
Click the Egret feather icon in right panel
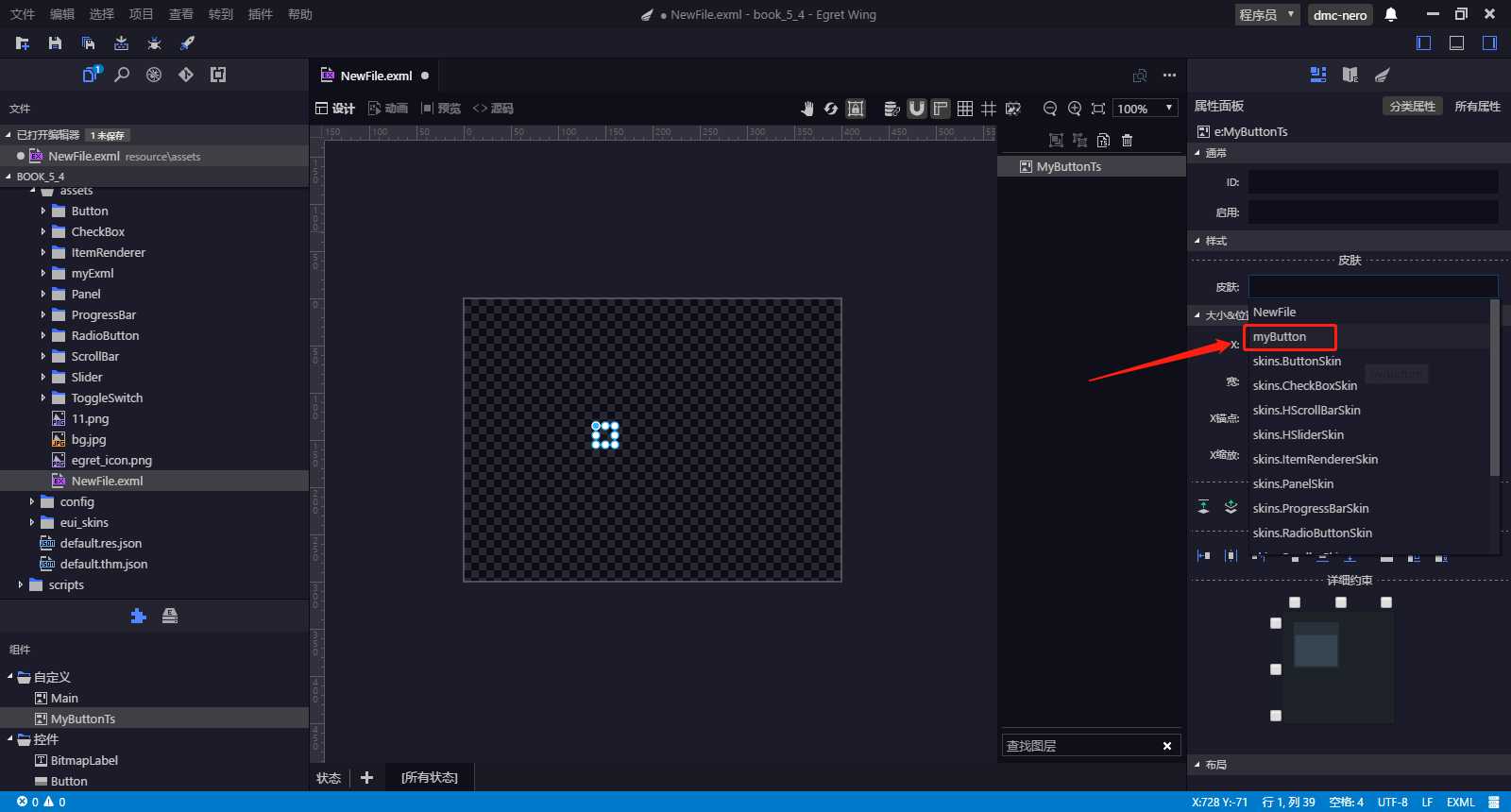[x=1383, y=75]
